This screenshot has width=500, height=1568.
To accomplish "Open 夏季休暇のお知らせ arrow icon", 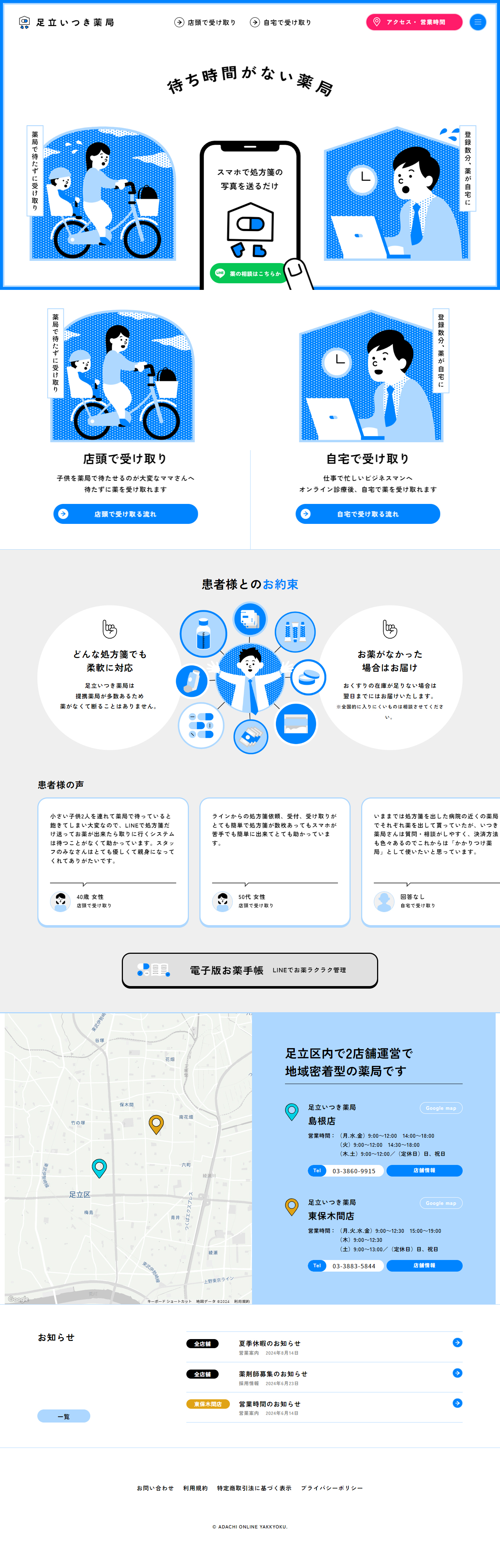I will tap(458, 1342).
